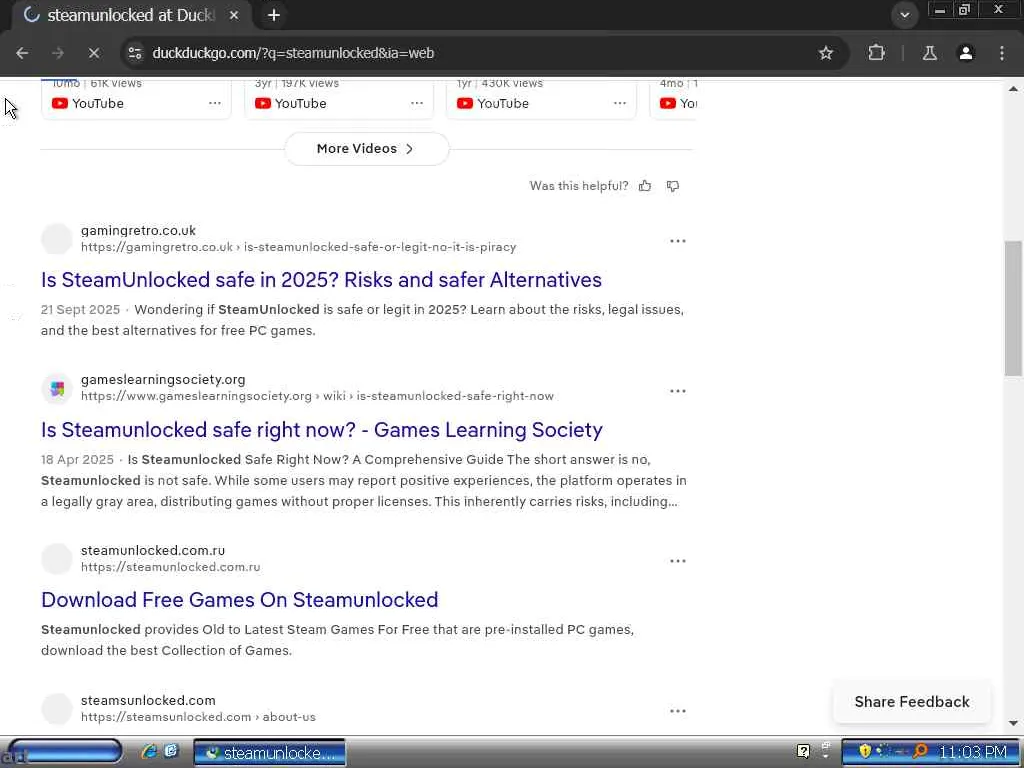This screenshot has height=768, width=1024.
Task: Open options for second YouTube video card
Action: [x=417, y=103]
